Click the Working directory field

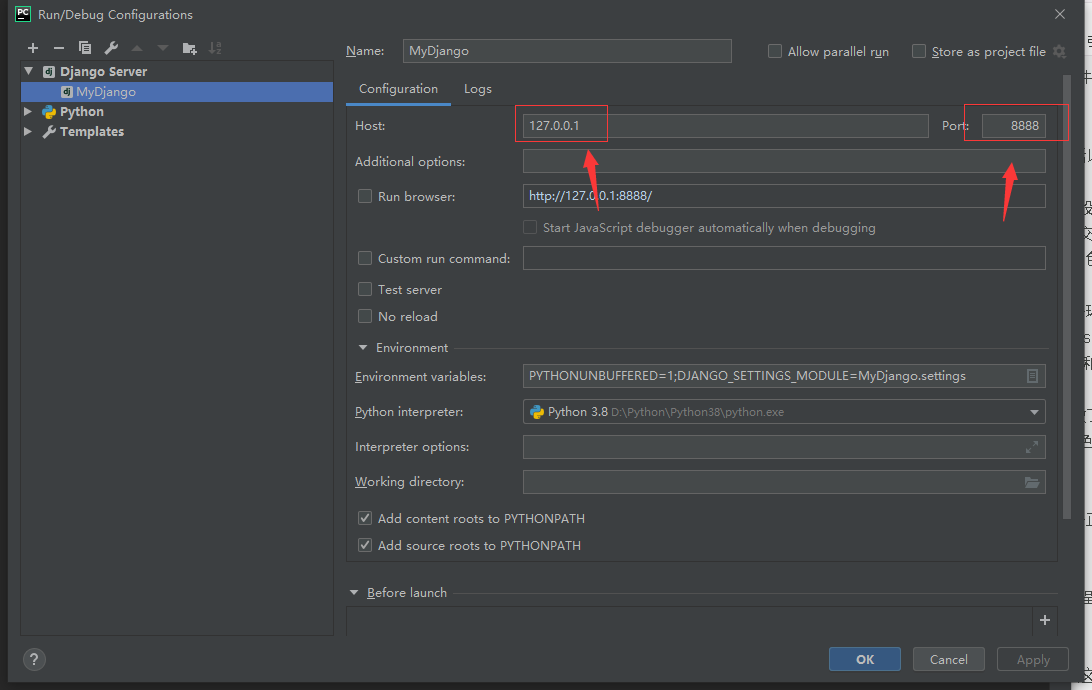tap(784, 482)
